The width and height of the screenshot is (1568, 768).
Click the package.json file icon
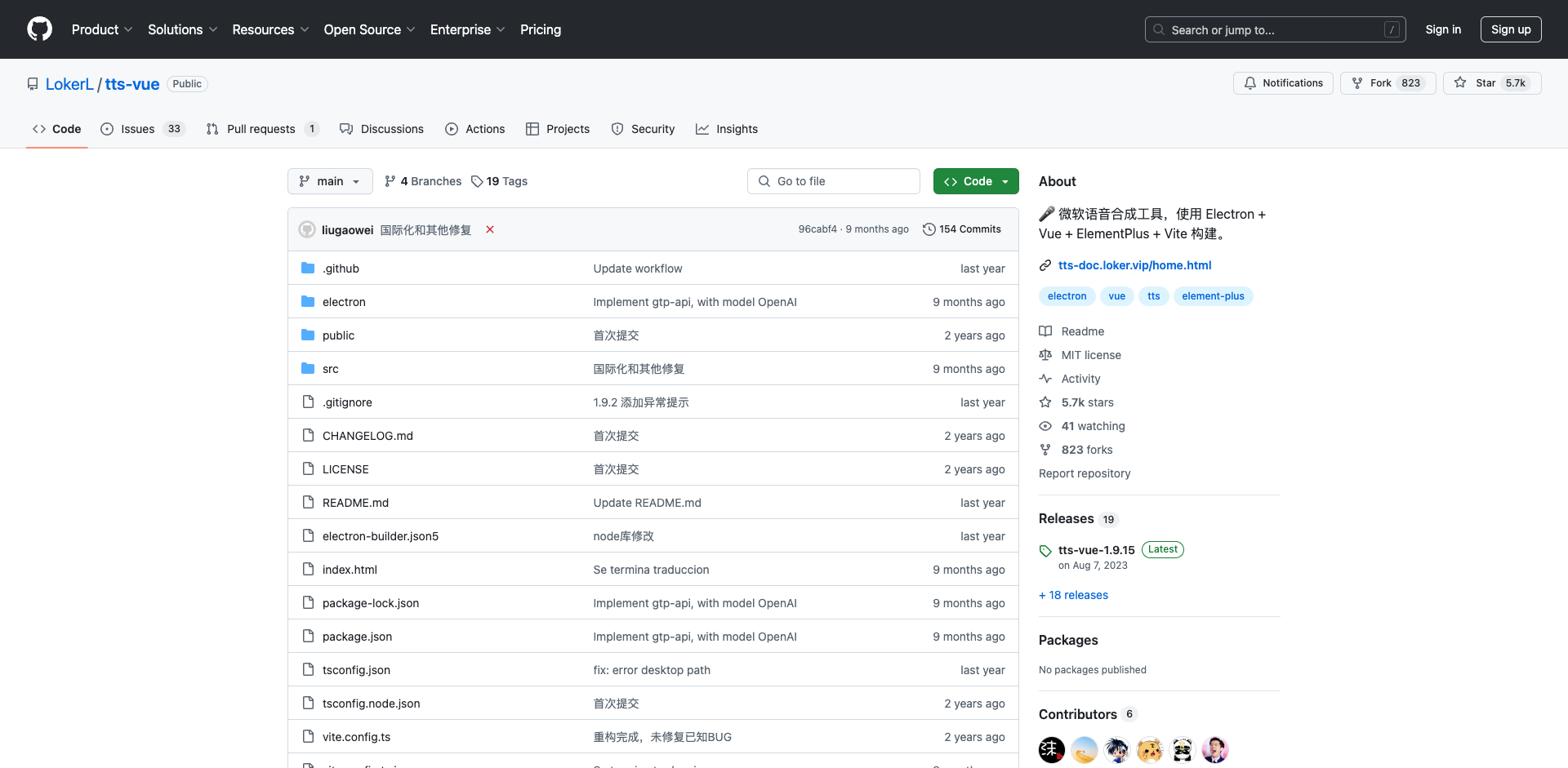308,636
